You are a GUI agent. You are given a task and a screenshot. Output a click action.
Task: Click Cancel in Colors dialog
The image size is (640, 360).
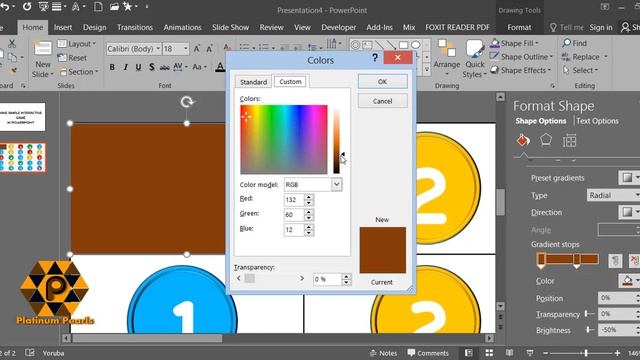[x=382, y=101]
